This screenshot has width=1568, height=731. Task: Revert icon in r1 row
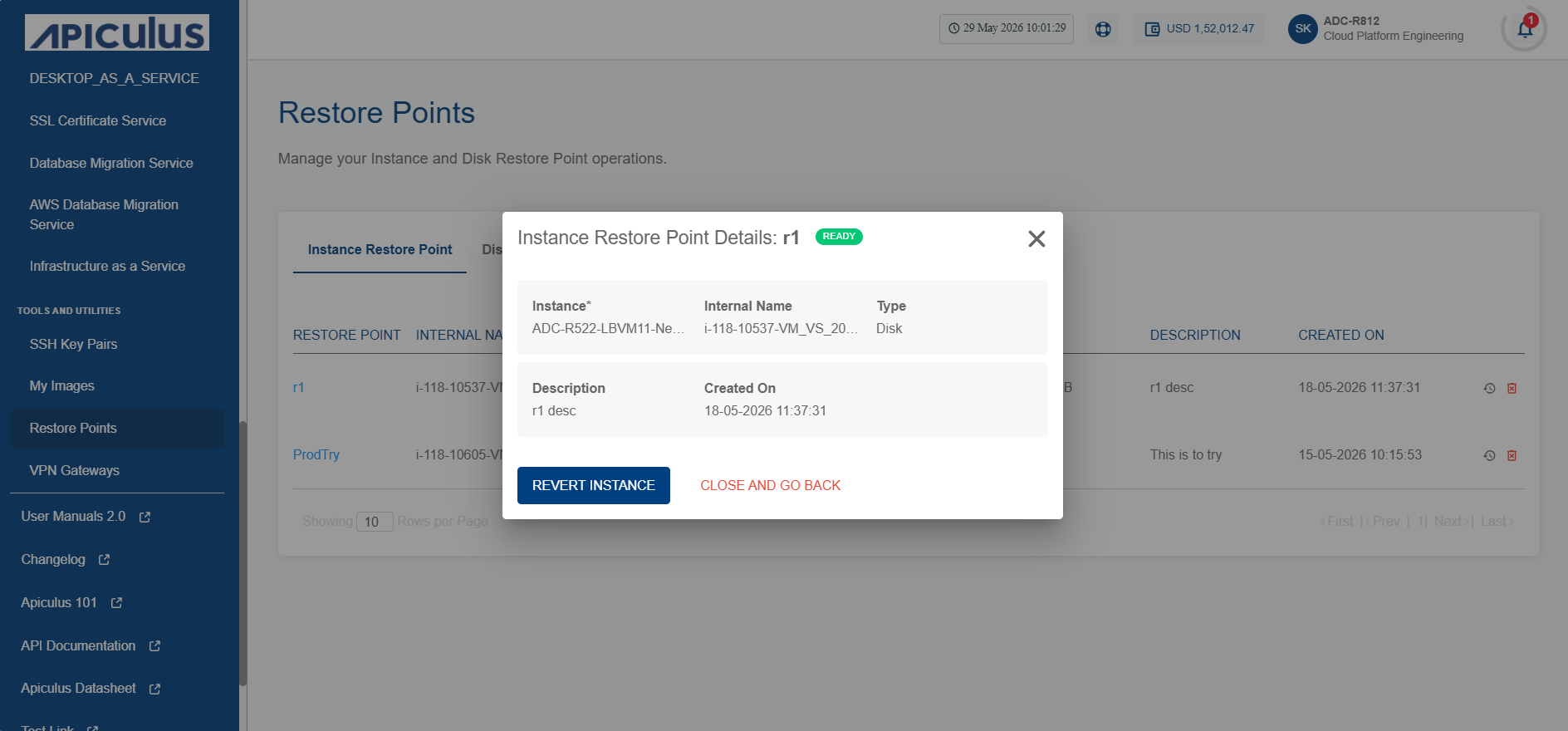tap(1490, 388)
